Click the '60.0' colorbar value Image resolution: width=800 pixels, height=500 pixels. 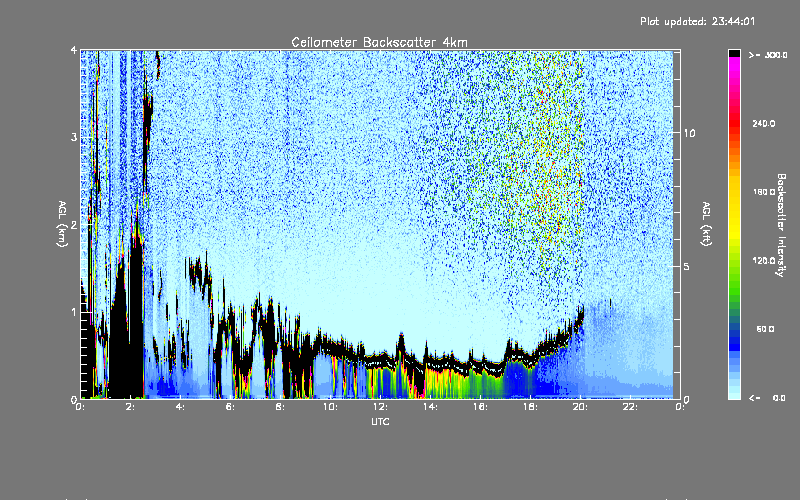click(765, 329)
